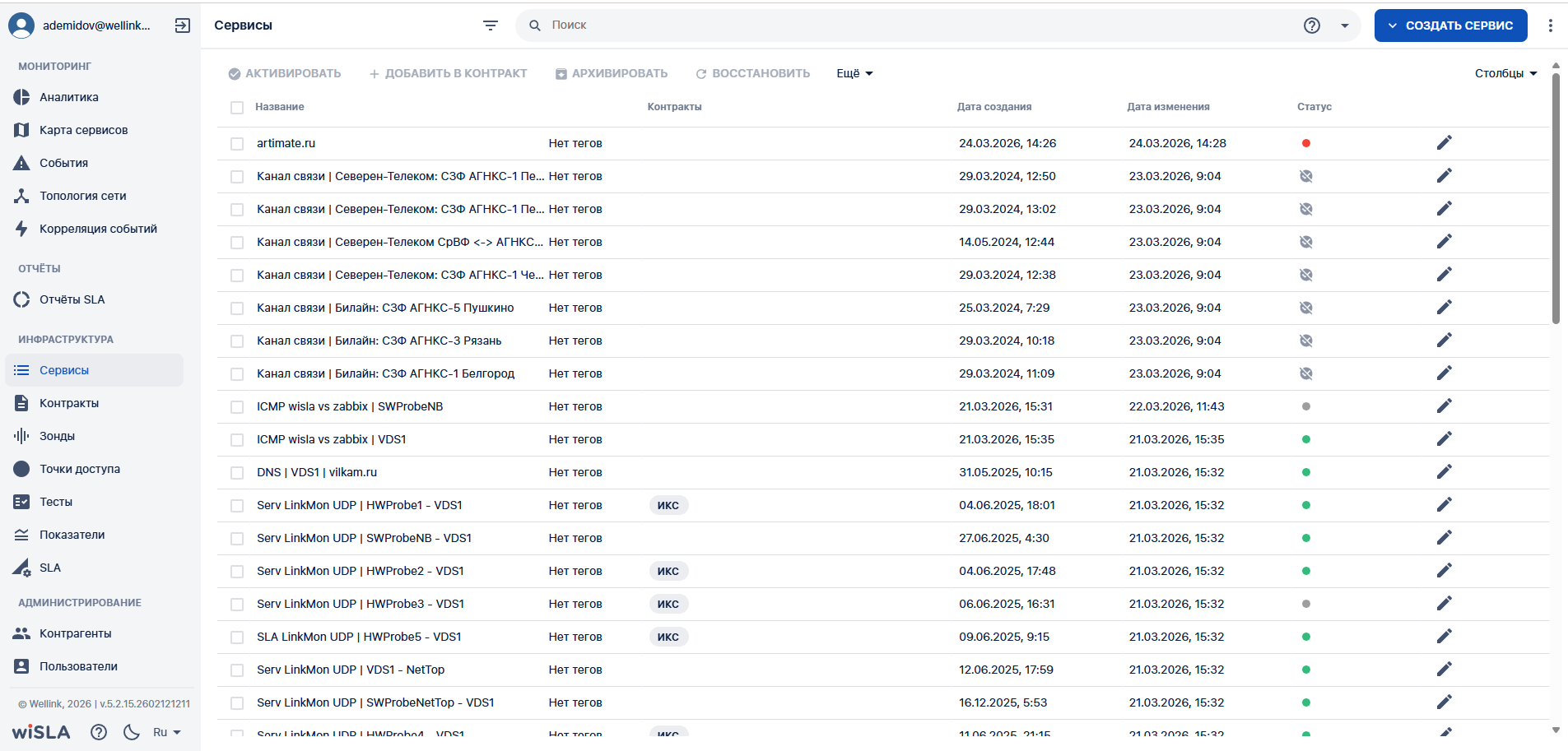Click the logout icon beside username
Screen dimensions: 1568x751
click(183, 25)
